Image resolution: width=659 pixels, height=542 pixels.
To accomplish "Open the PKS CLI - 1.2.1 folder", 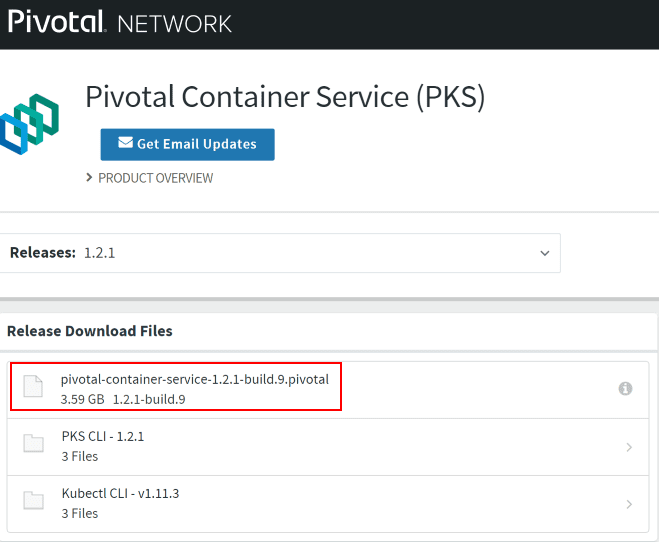I will tap(103, 436).
